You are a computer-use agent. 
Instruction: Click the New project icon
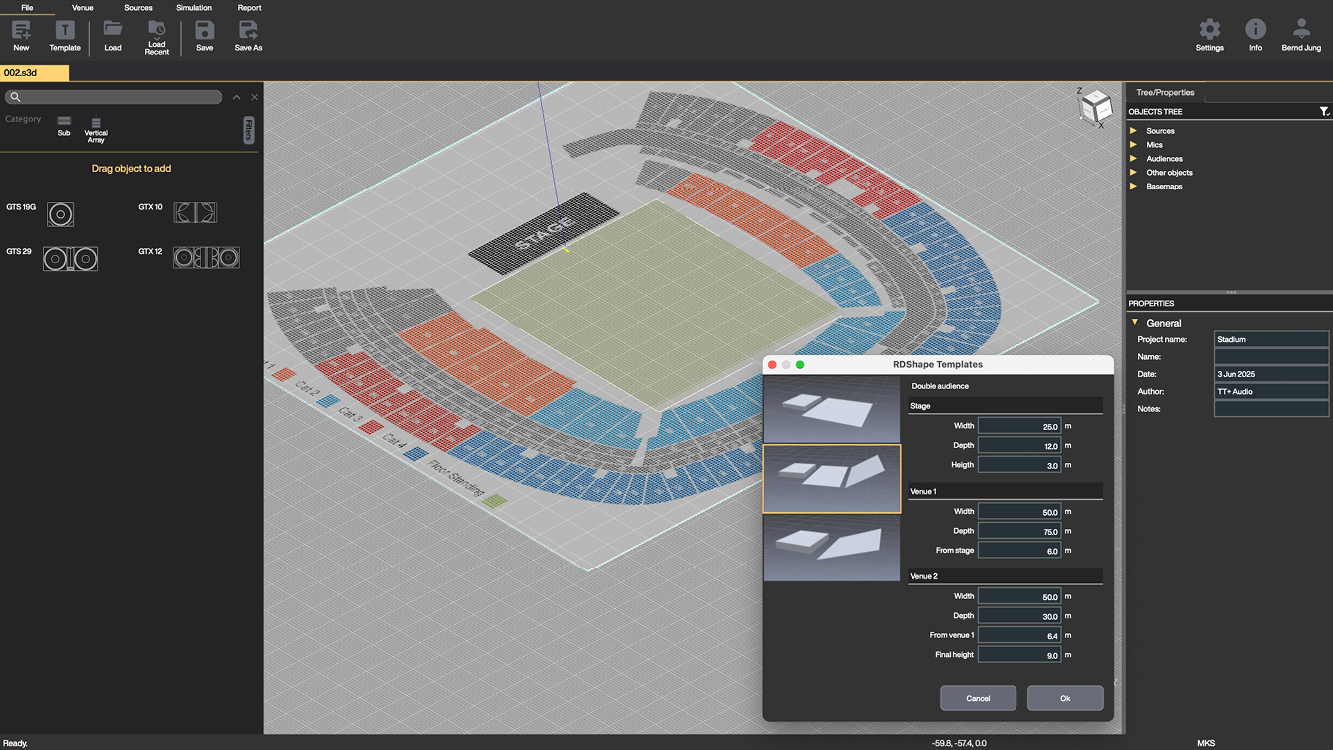[21, 30]
